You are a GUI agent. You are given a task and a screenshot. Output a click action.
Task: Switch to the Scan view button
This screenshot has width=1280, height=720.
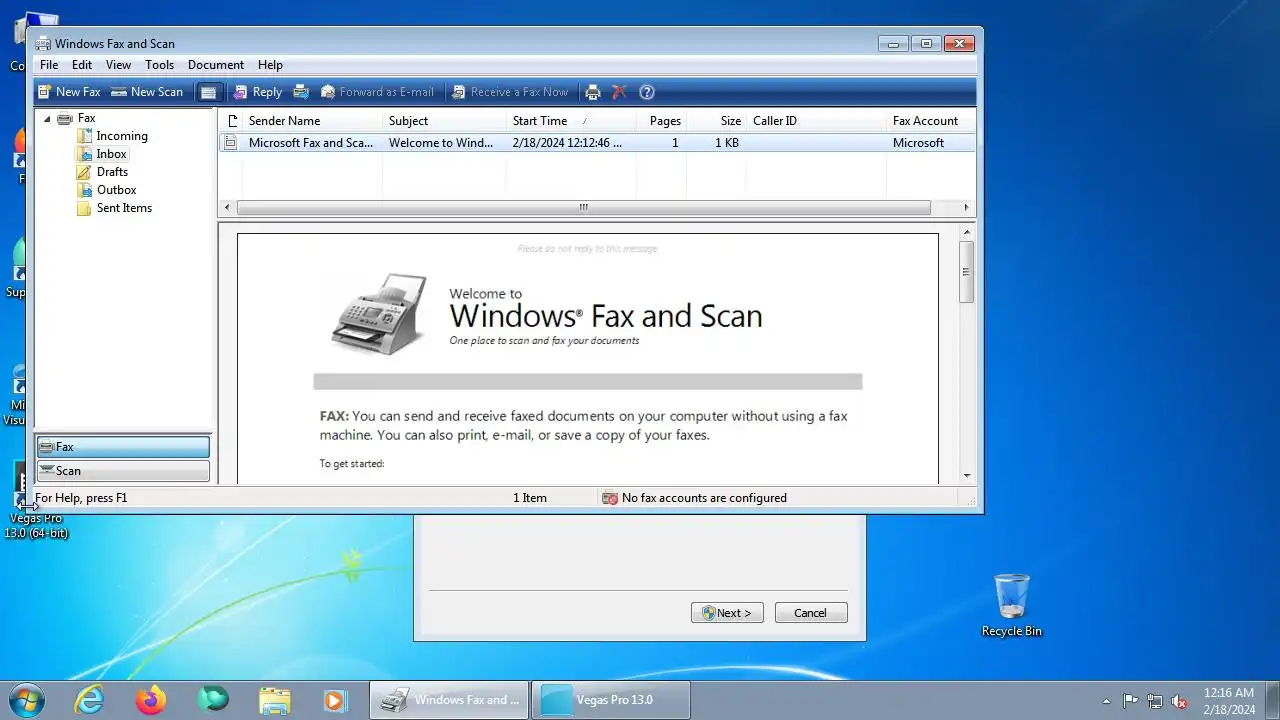[123, 471]
